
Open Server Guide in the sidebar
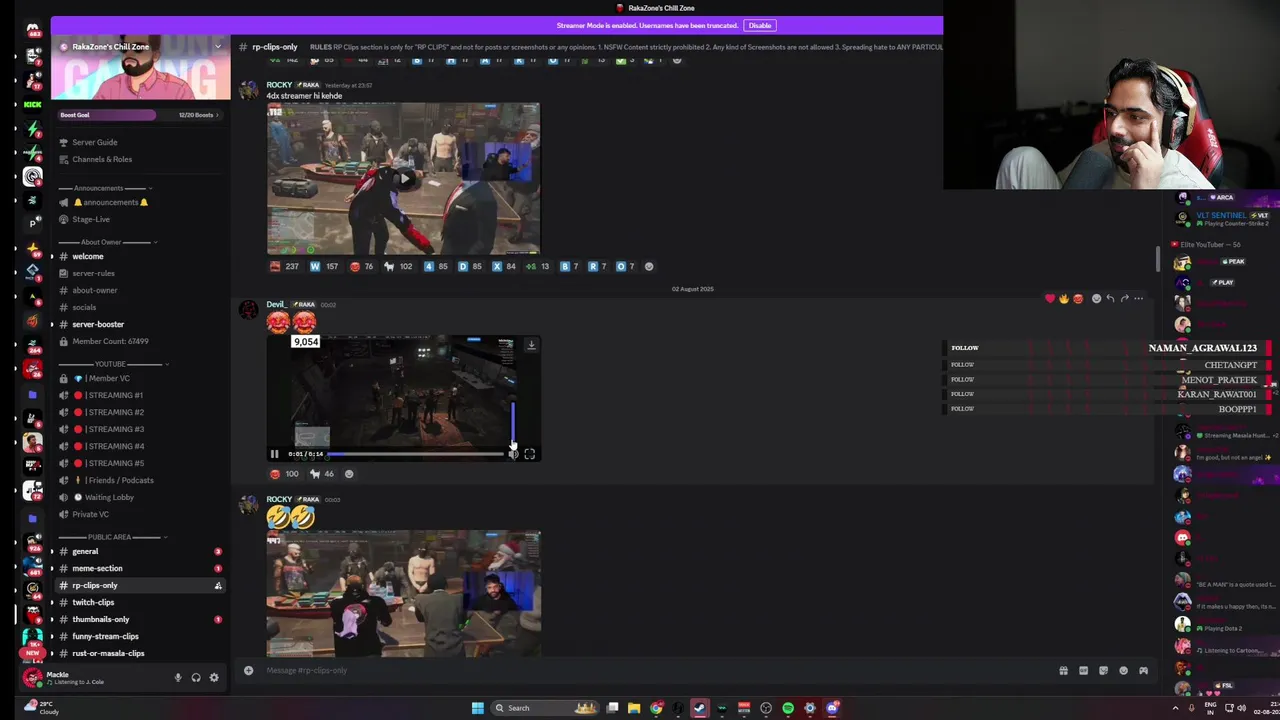click(x=95, y=142)
